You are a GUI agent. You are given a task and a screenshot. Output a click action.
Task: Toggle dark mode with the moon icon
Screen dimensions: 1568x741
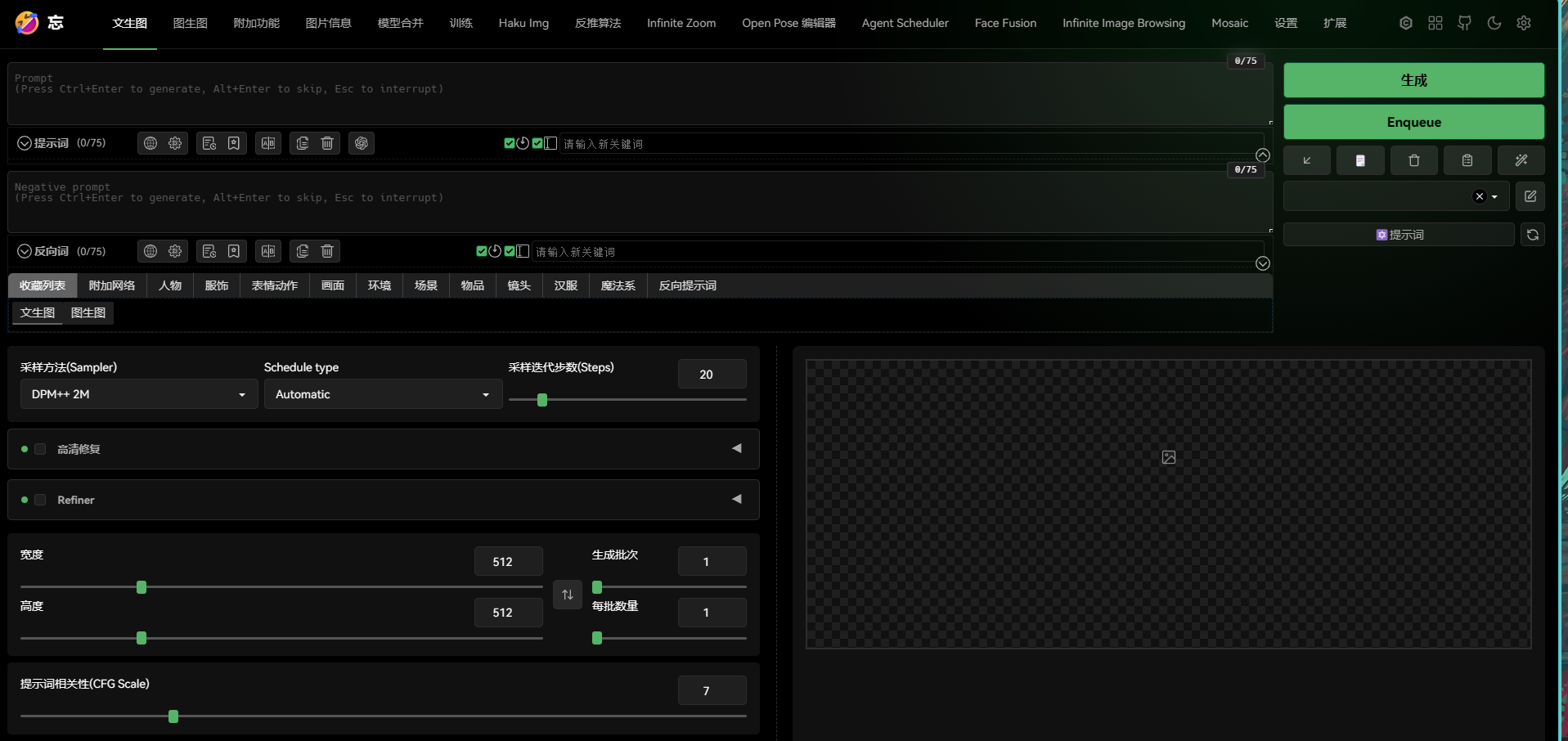point(1494,23)
